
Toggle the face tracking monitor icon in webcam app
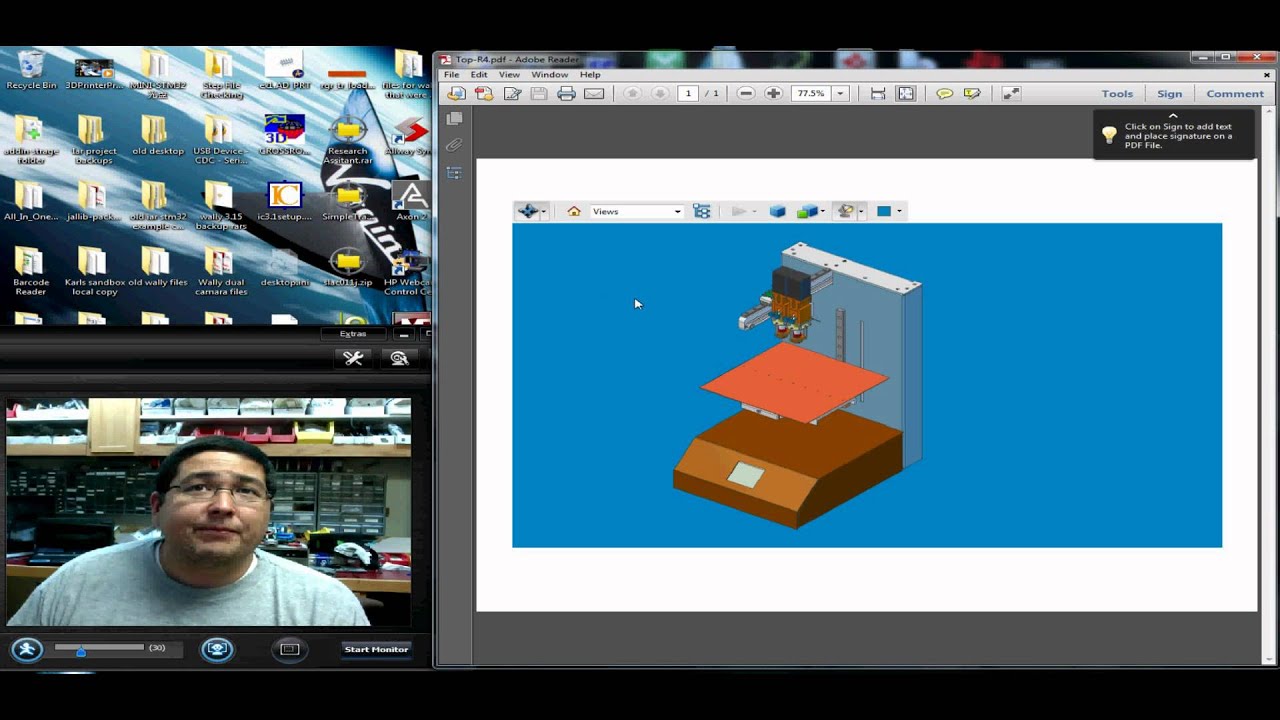pyautogui.click(x=217, y=649)
